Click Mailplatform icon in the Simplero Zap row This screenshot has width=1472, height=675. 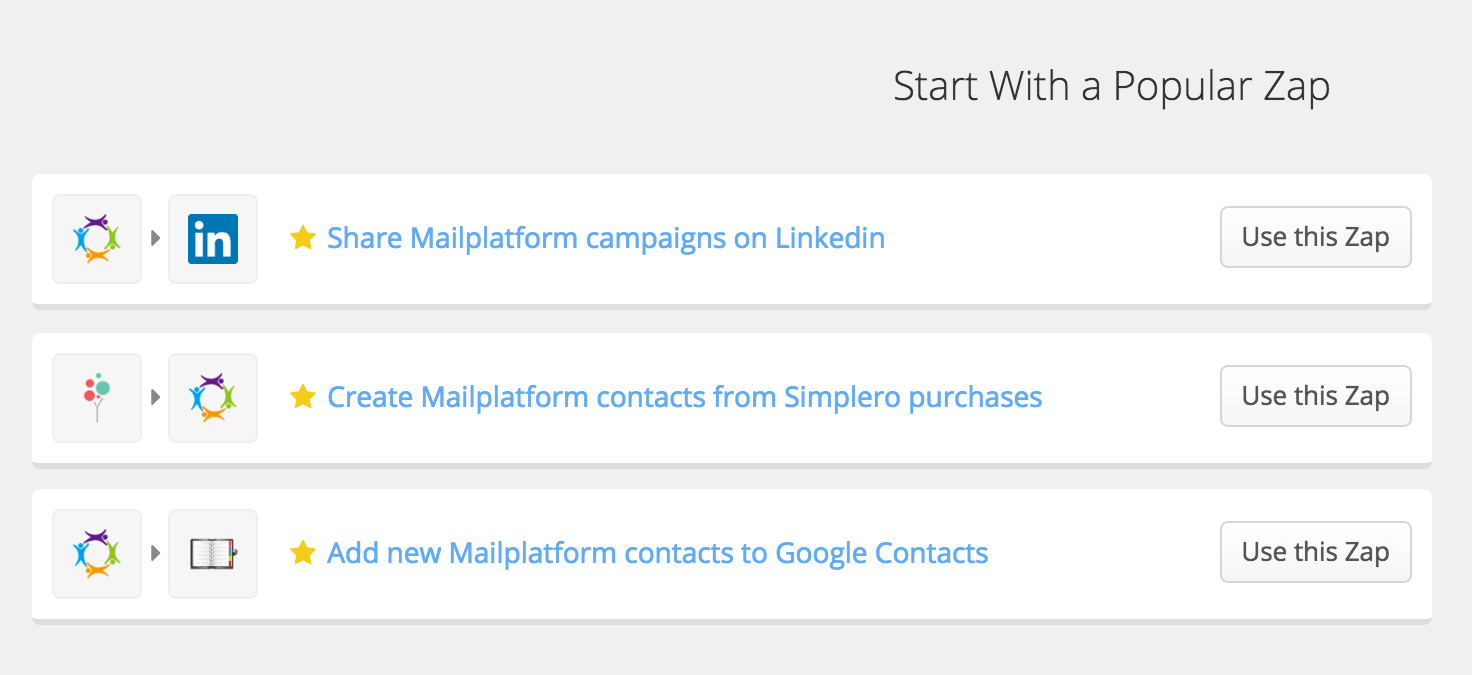click(x=213, y=398)
